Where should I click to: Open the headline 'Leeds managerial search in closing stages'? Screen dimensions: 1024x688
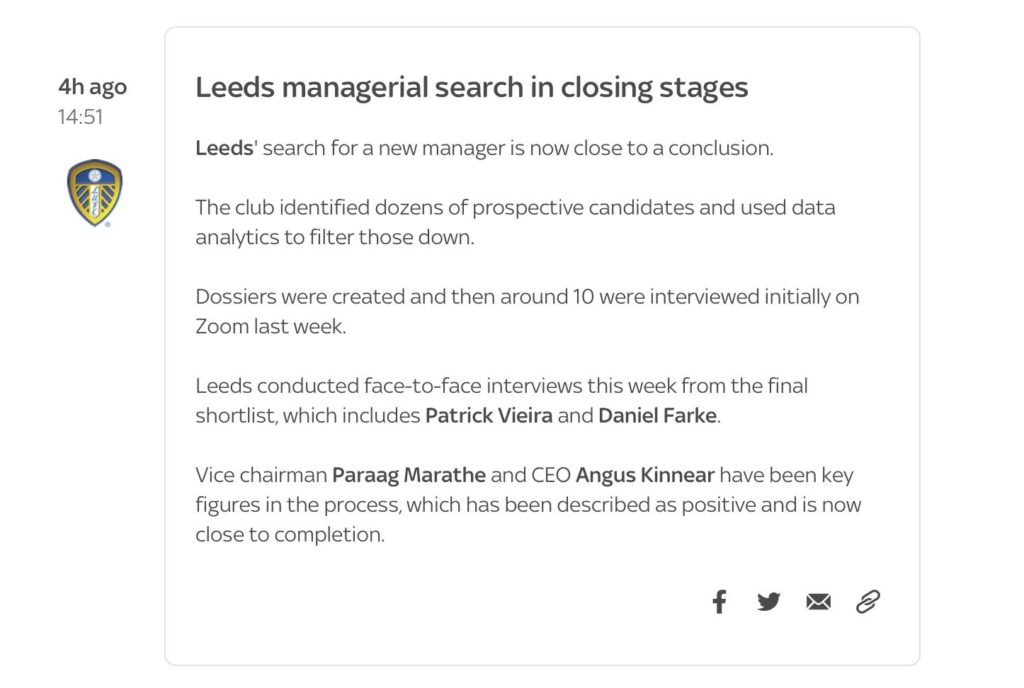(472, 87)
